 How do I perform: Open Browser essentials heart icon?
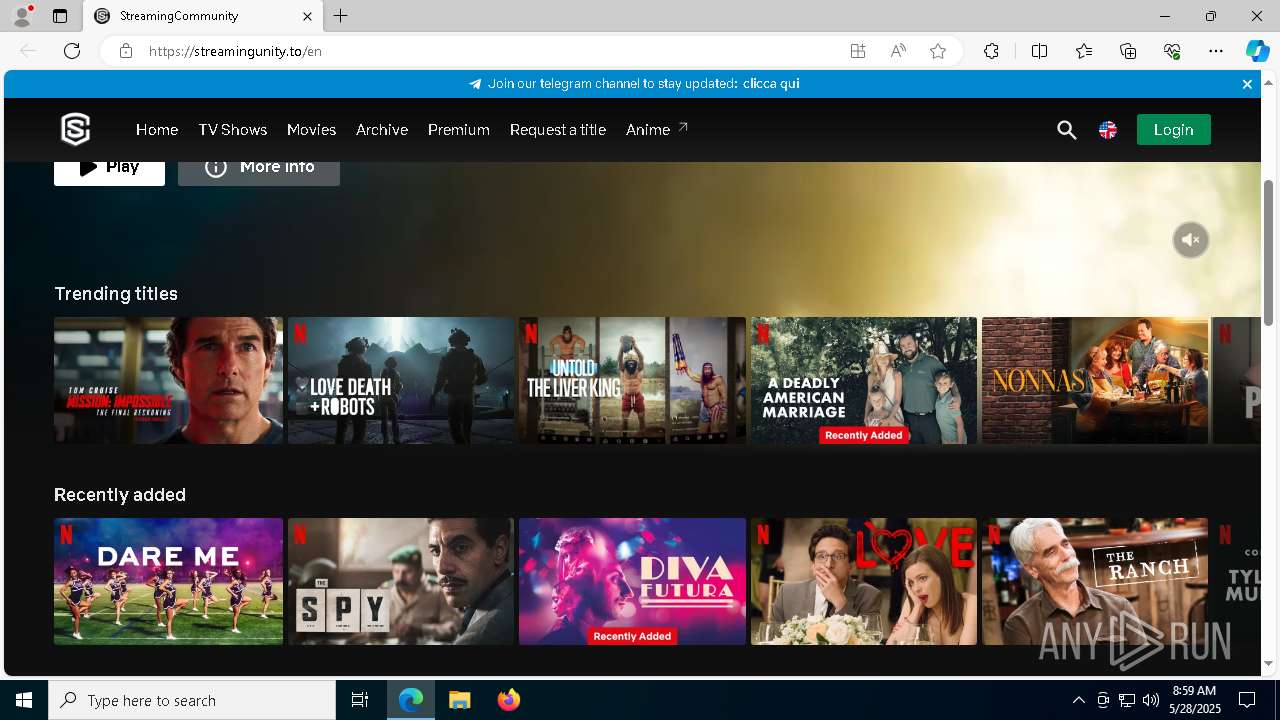(x=1172, y=51)
